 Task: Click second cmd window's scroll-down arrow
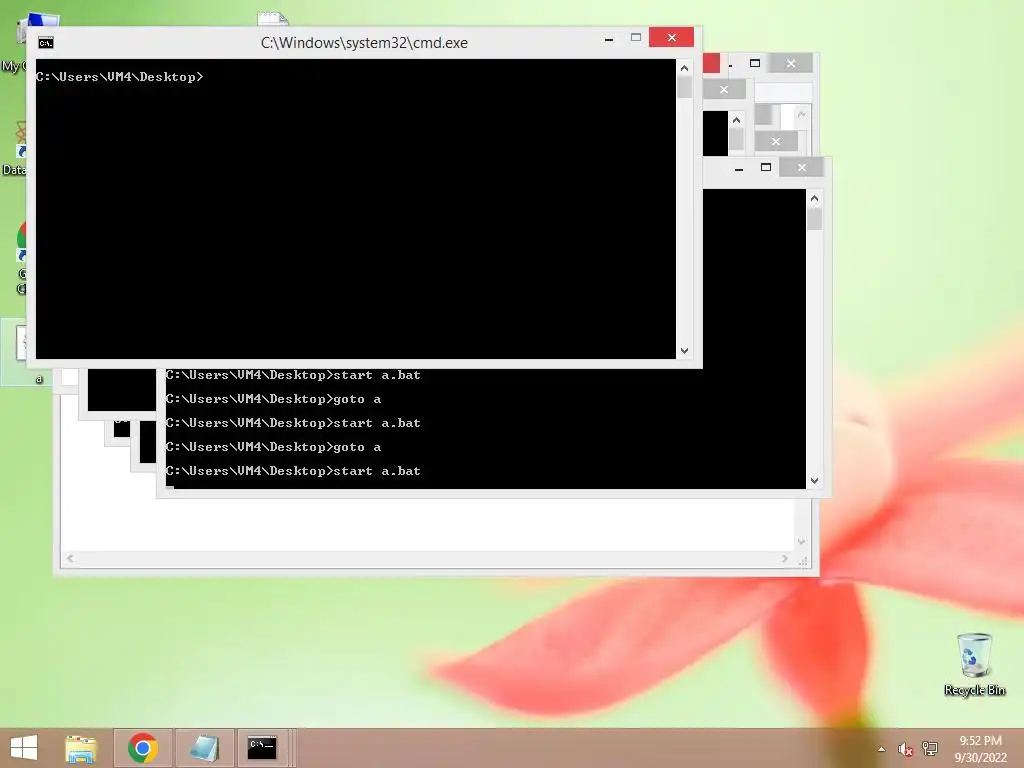(x=814, y=481)
